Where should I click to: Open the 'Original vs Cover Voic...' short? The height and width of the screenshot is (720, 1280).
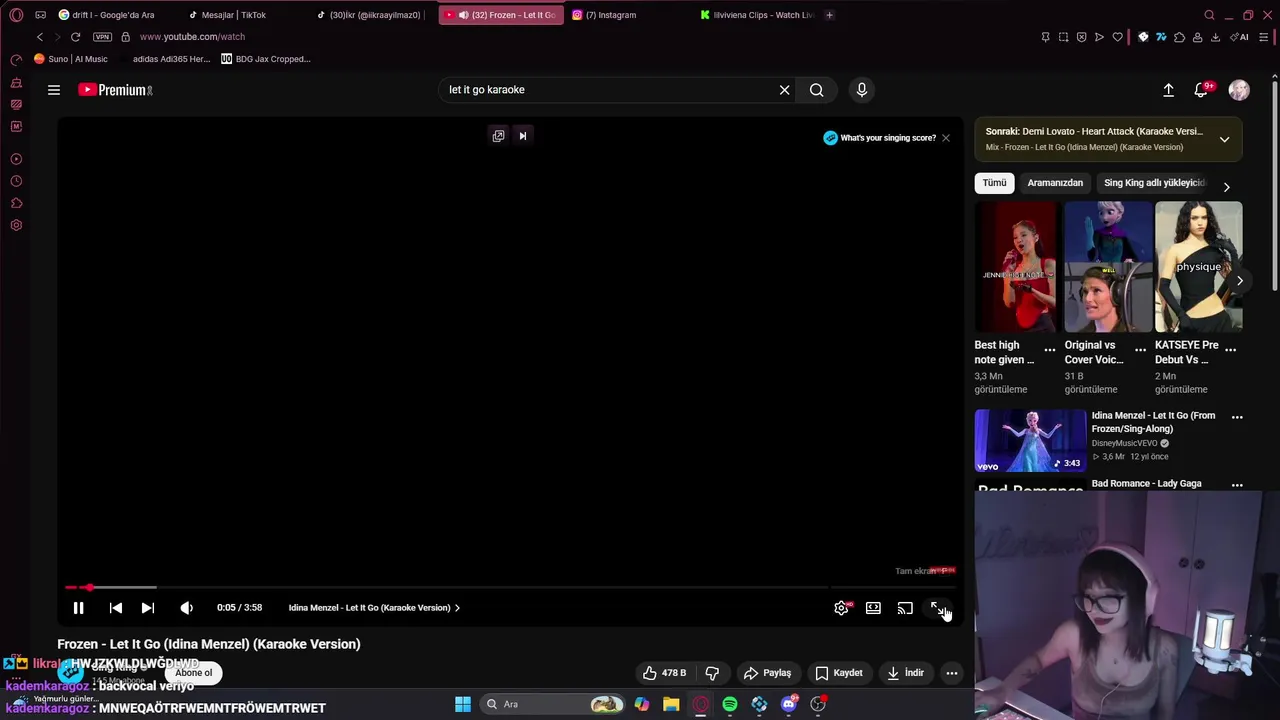(x=1106, y=267)
